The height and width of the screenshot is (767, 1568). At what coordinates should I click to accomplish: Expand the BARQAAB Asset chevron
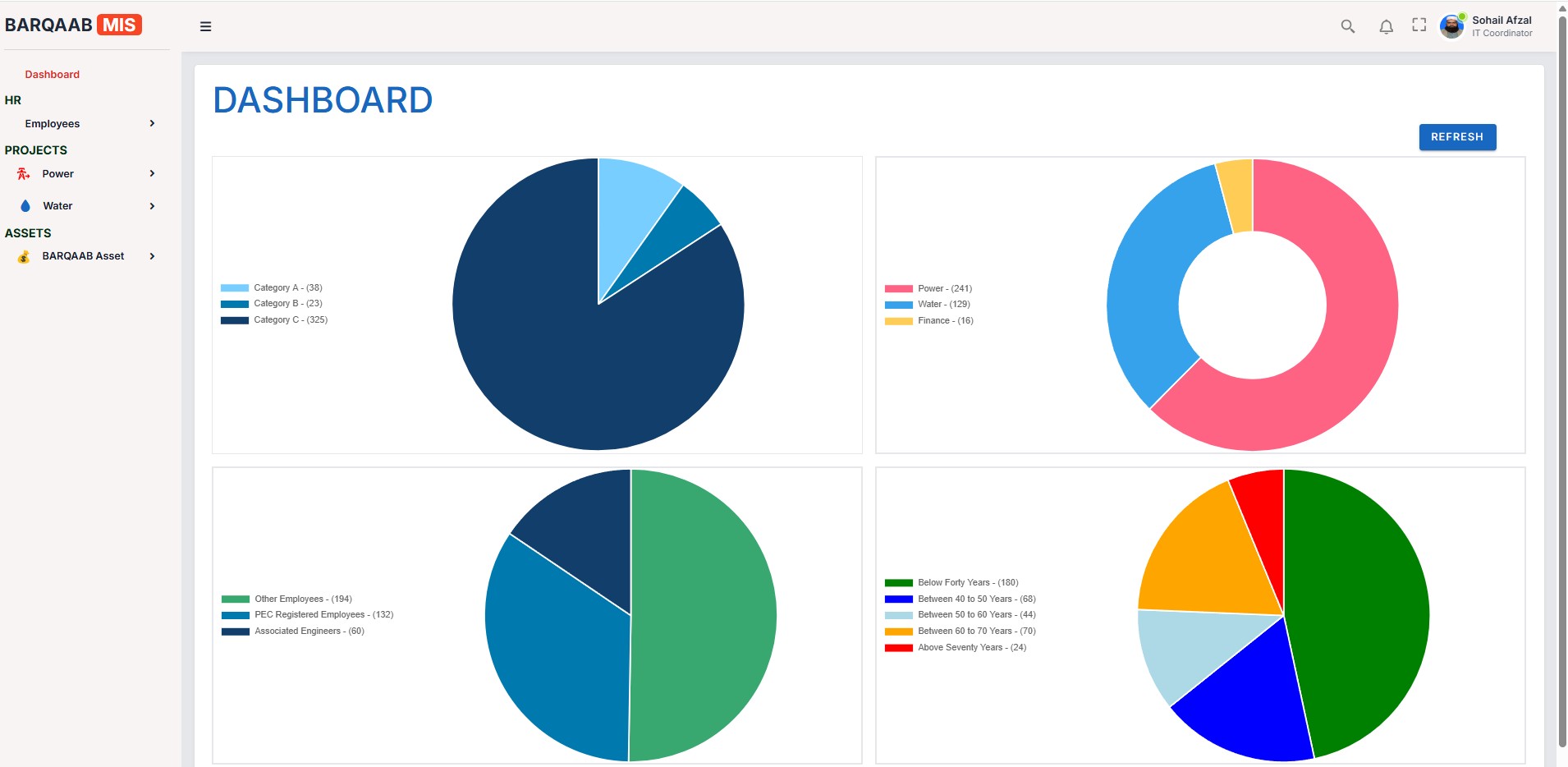[x=152, y=256]
